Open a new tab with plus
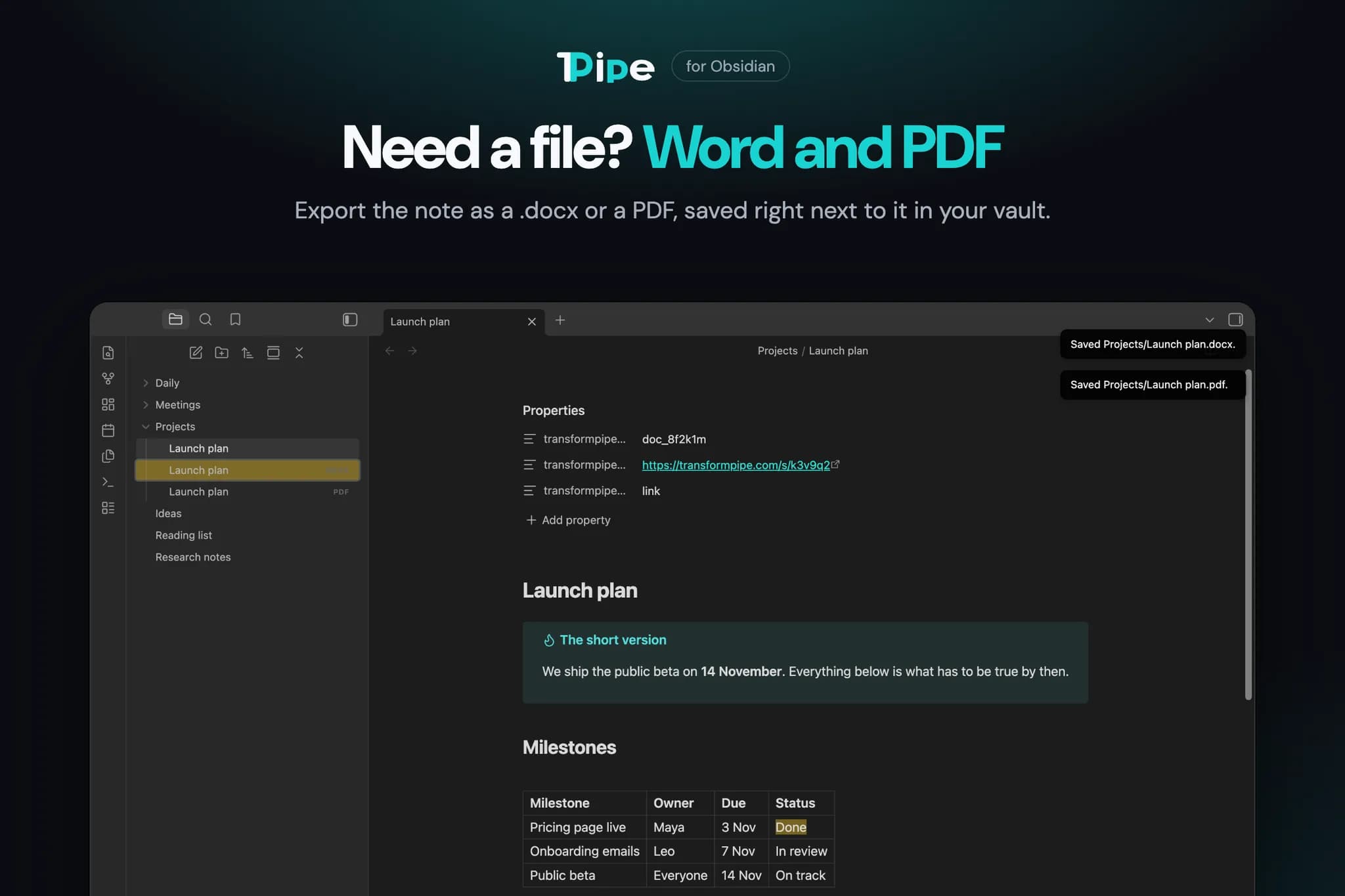This screenshot has height=896, width=1345. click(560, 320)
